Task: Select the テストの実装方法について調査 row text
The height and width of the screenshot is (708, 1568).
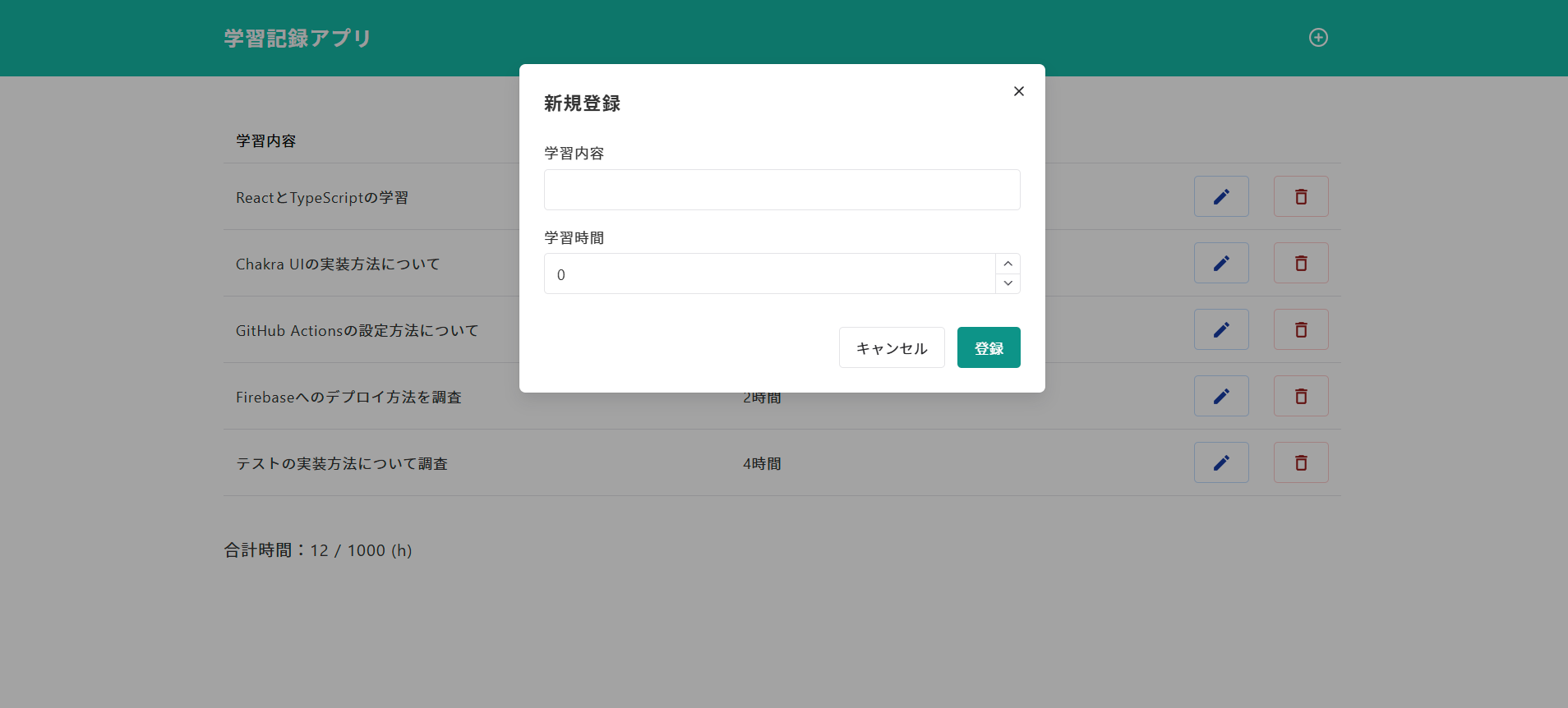Action: [342, 464]
